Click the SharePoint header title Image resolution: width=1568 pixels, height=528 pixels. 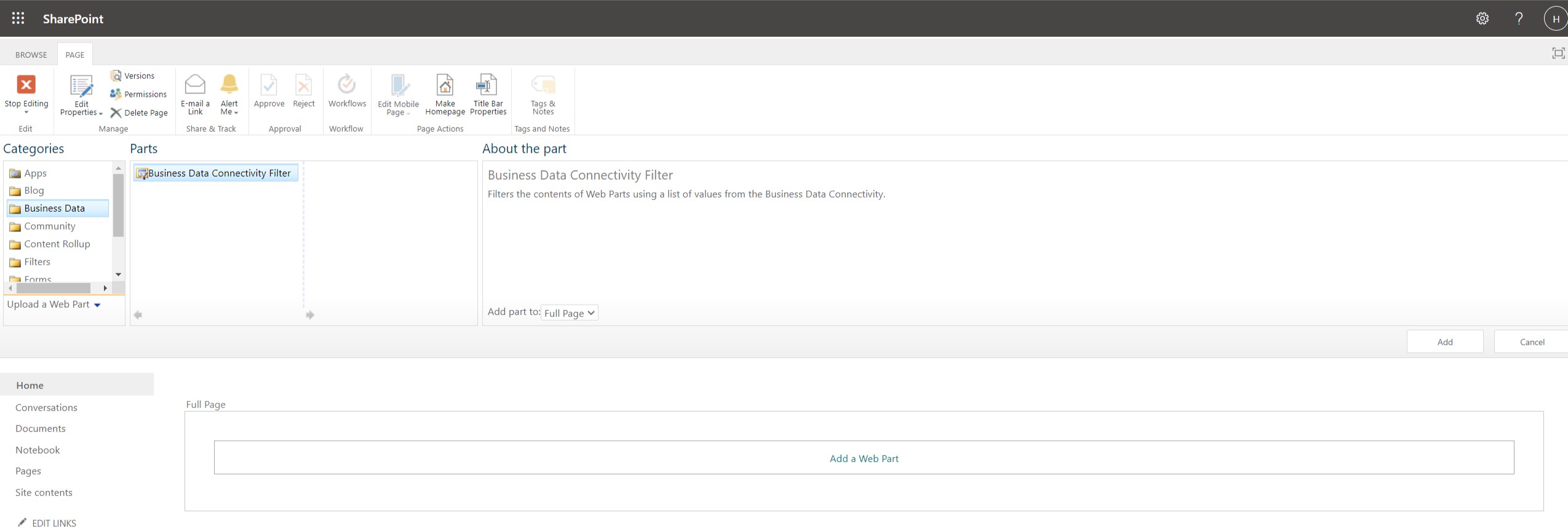pos(73,18)
